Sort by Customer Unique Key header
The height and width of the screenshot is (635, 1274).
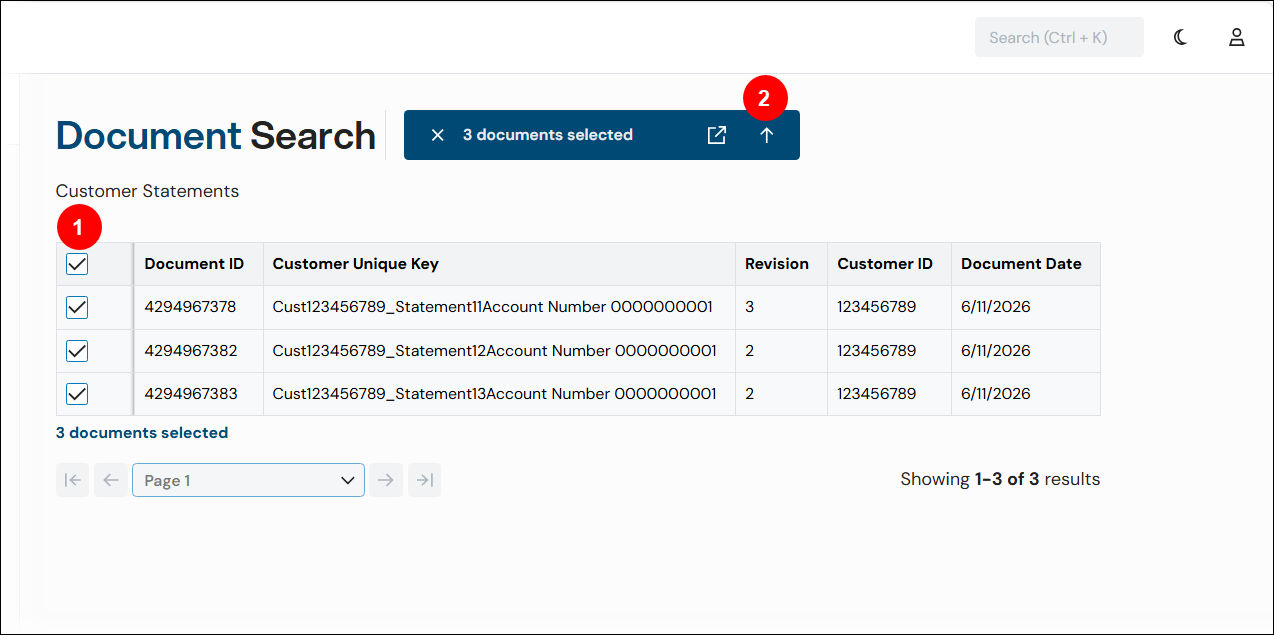click(500, 264)
